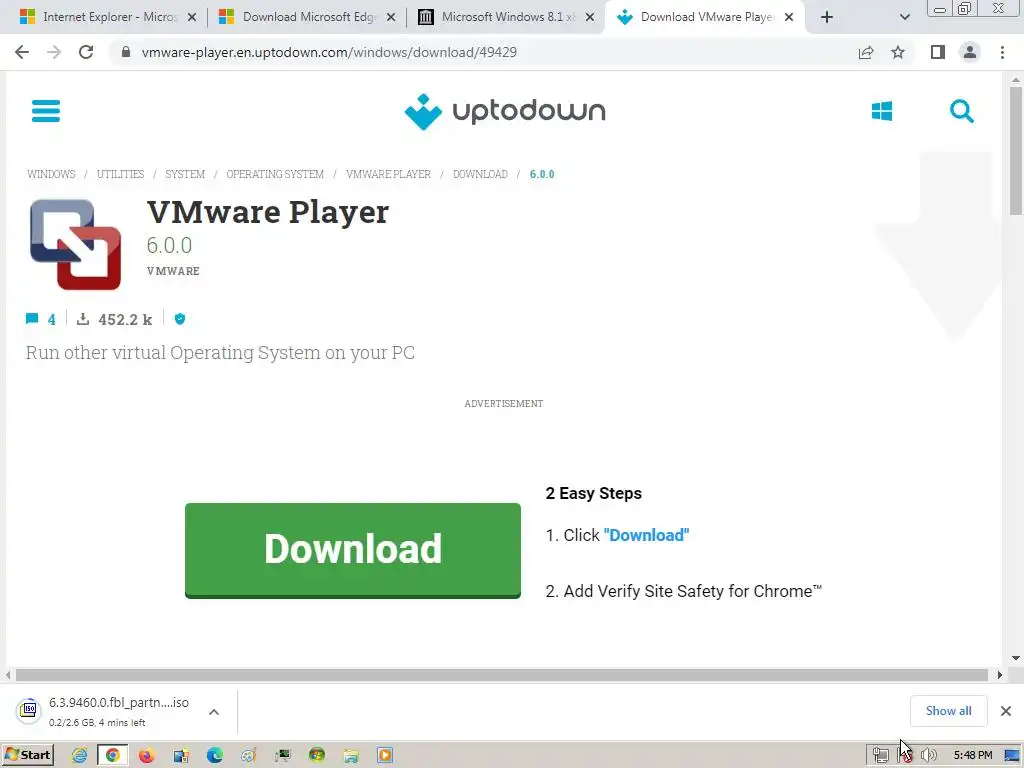Close the downloads shelf

click(x=1006, y=711)
